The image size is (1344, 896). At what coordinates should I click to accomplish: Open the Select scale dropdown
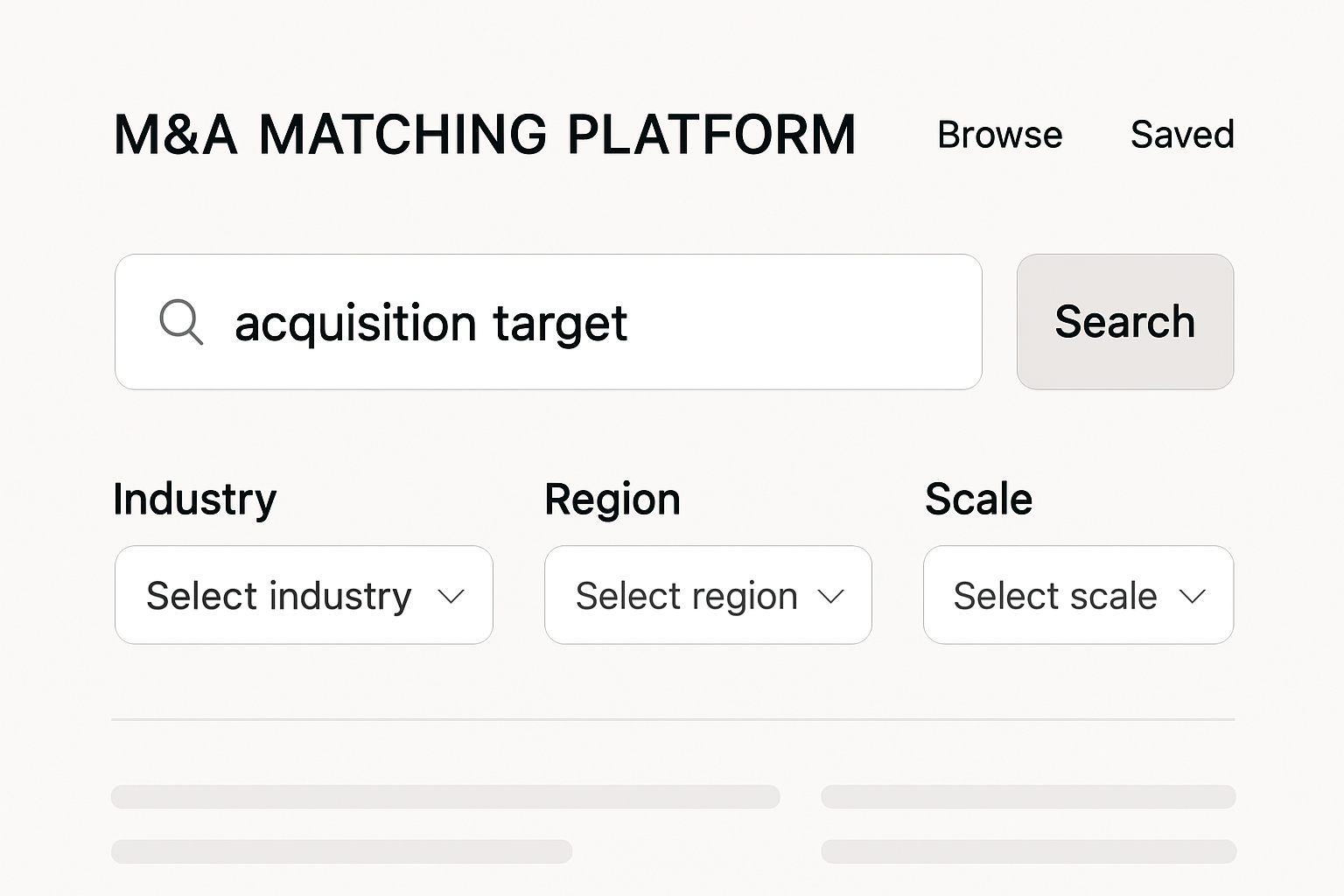pyautogui.click(x=1078, y=595)
